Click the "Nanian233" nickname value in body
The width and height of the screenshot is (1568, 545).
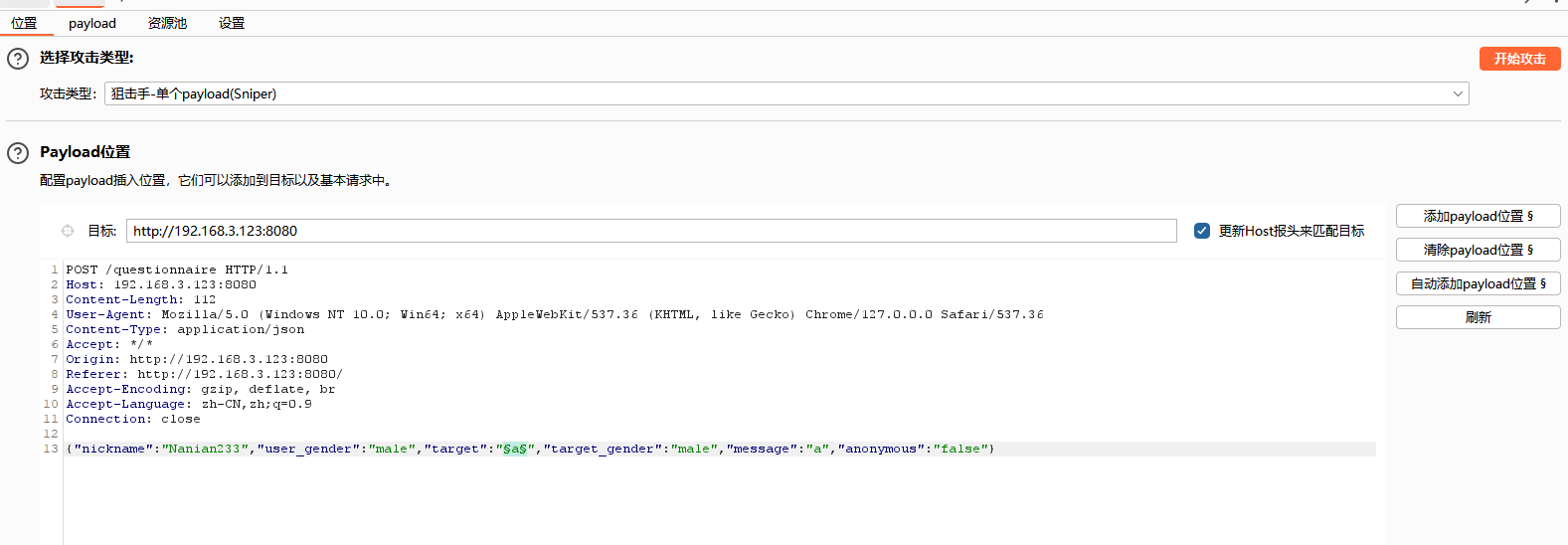tap(205, 450)
